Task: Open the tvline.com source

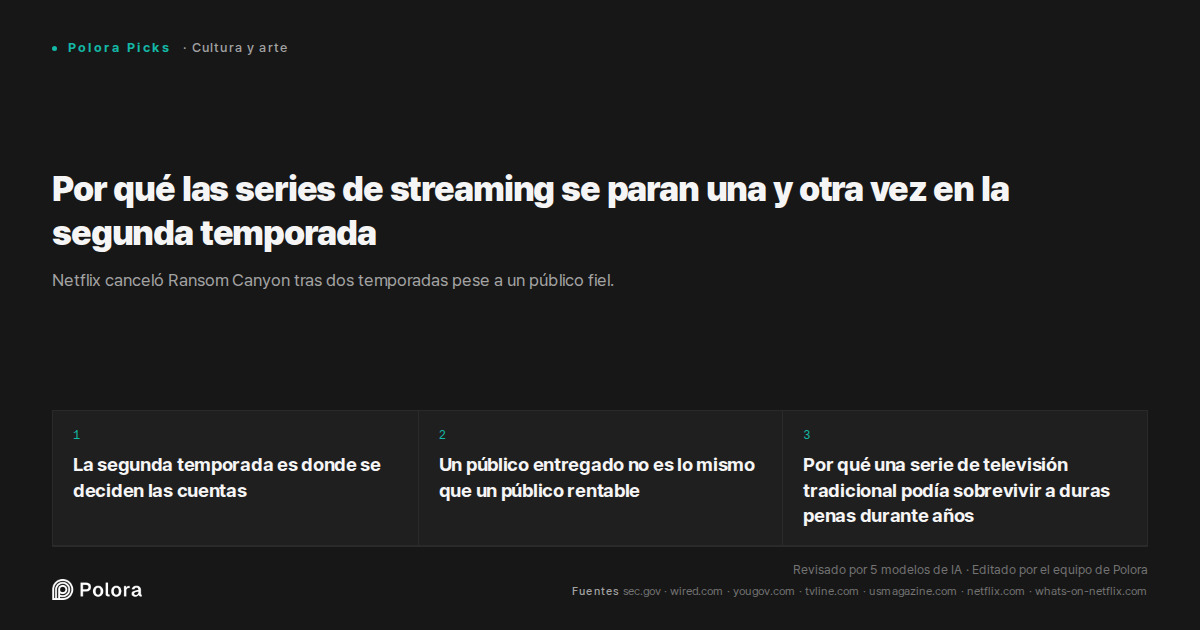Action: point(832,592)
